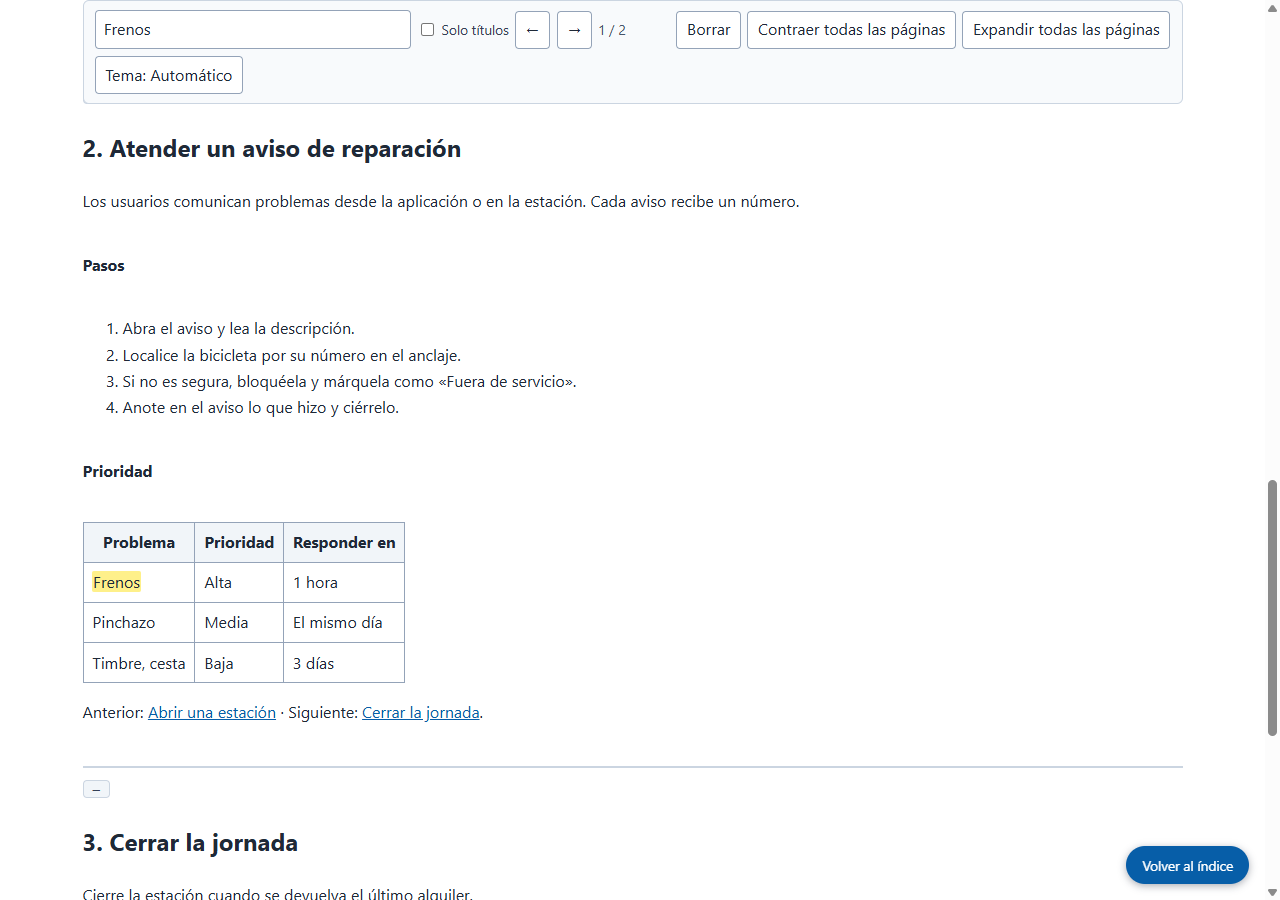Click step mentioning «Fuera de servicio»
Image resolution: width=1280 pixels, height=900 pixels.
(x=349, y=382)
